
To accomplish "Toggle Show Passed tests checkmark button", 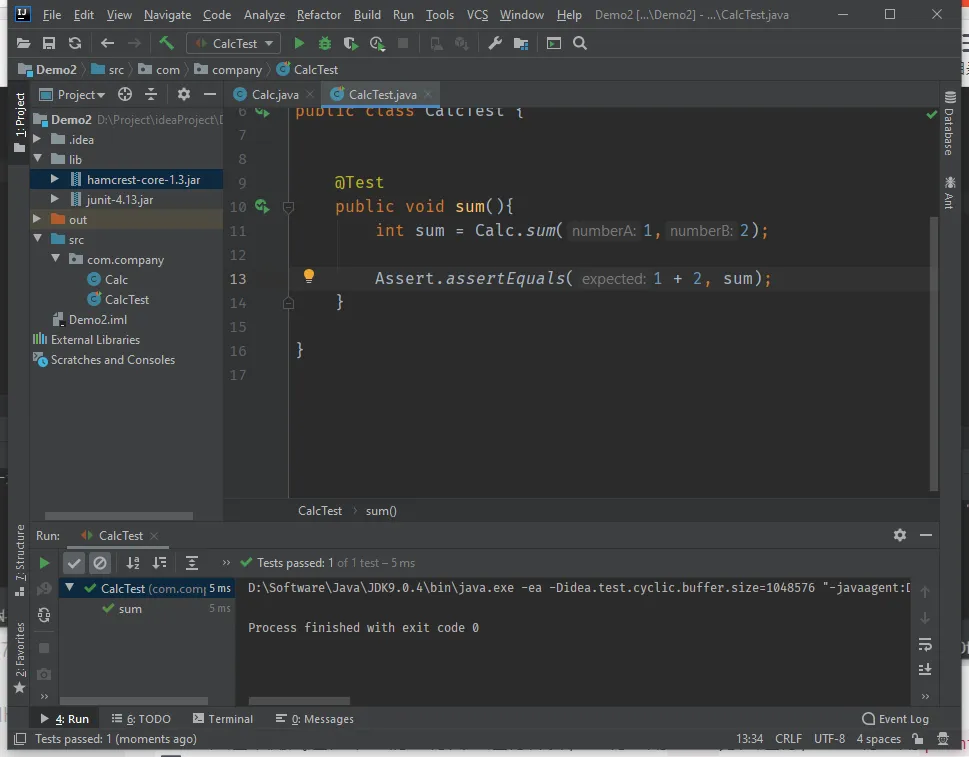I will tap(74, 563).
